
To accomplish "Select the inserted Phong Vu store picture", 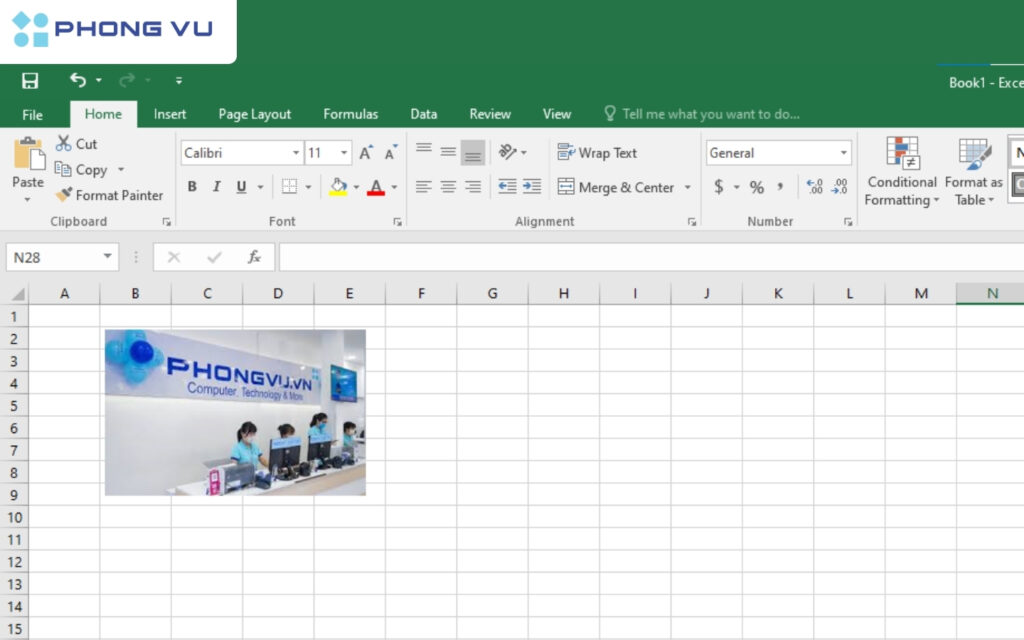I will pyautogui.click(x=235, y=412).
